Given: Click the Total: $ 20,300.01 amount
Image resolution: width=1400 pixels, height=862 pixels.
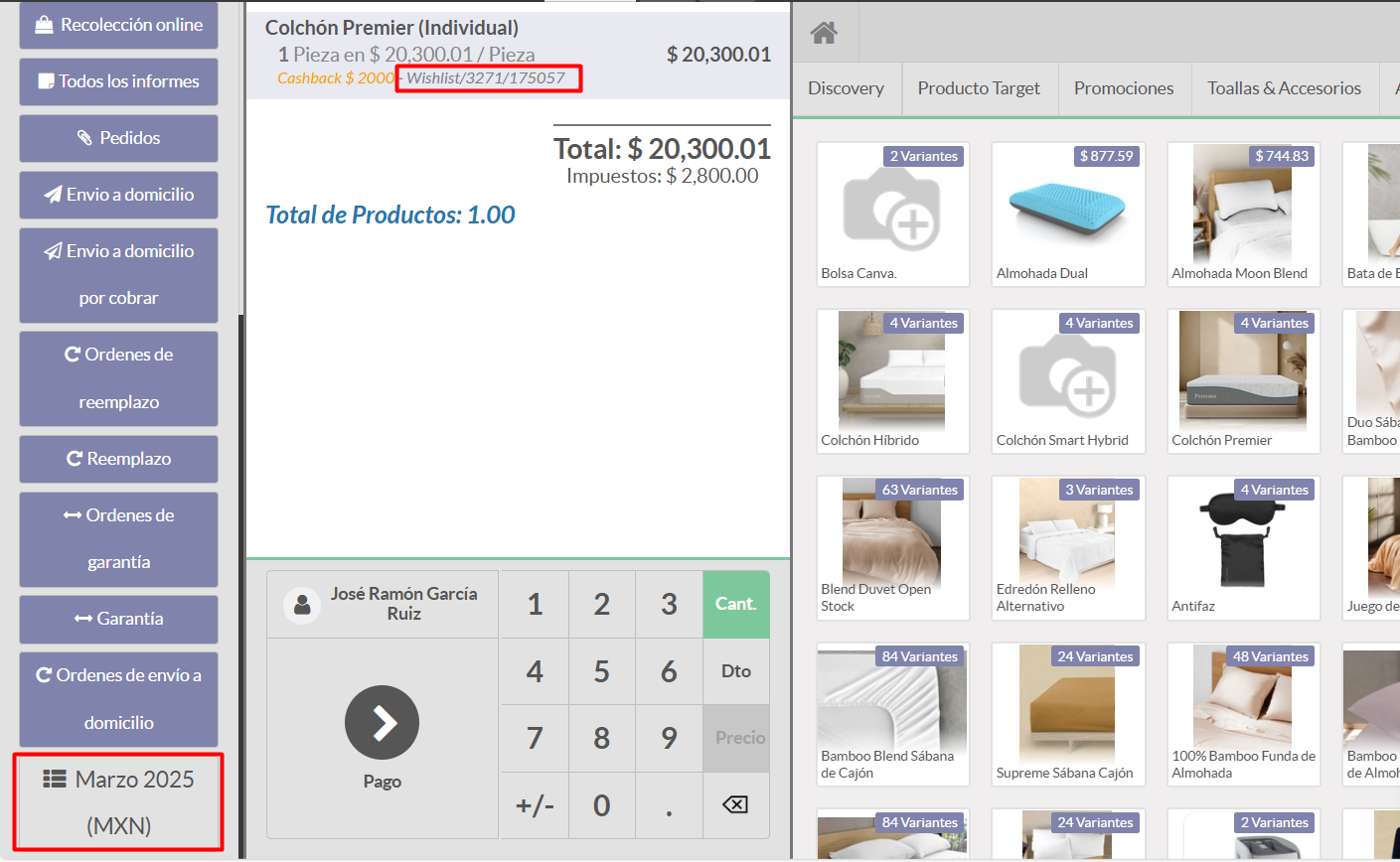Looking at the screenshot, I should [662, 149].
